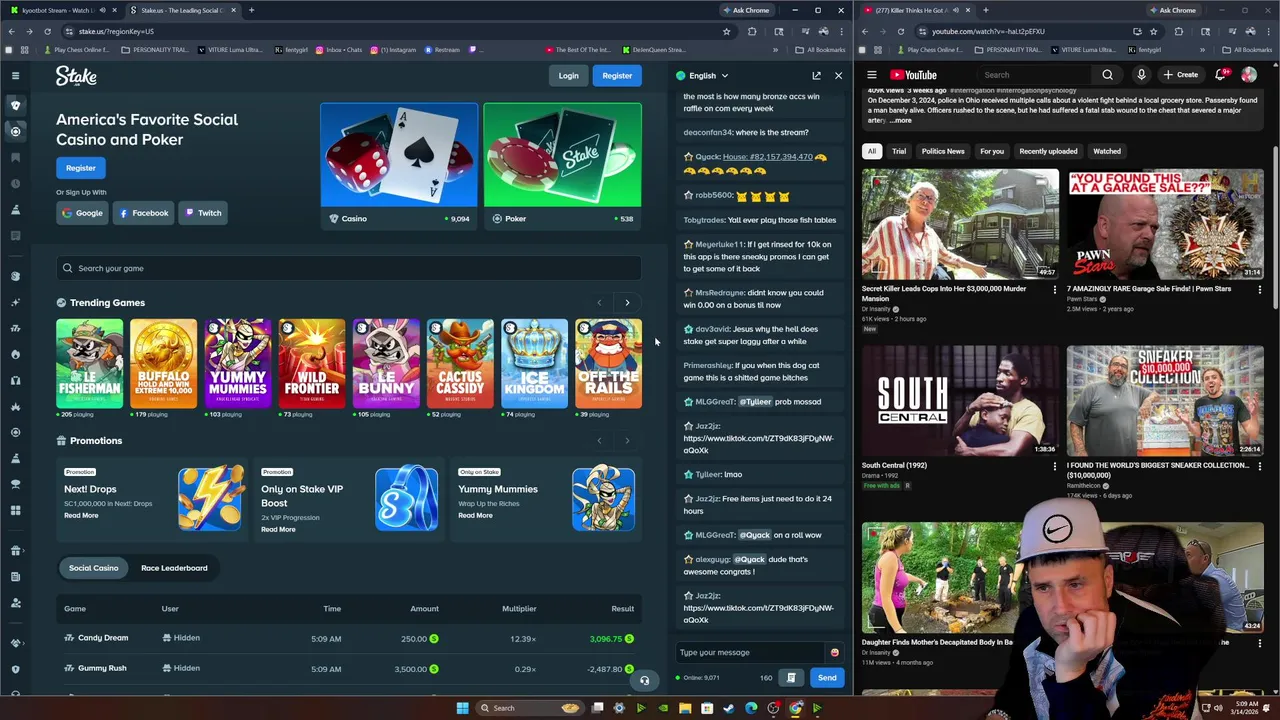This screenshot has width=1280, height=720.
Task: Expand video description with ...more
Action: [900, 120]
